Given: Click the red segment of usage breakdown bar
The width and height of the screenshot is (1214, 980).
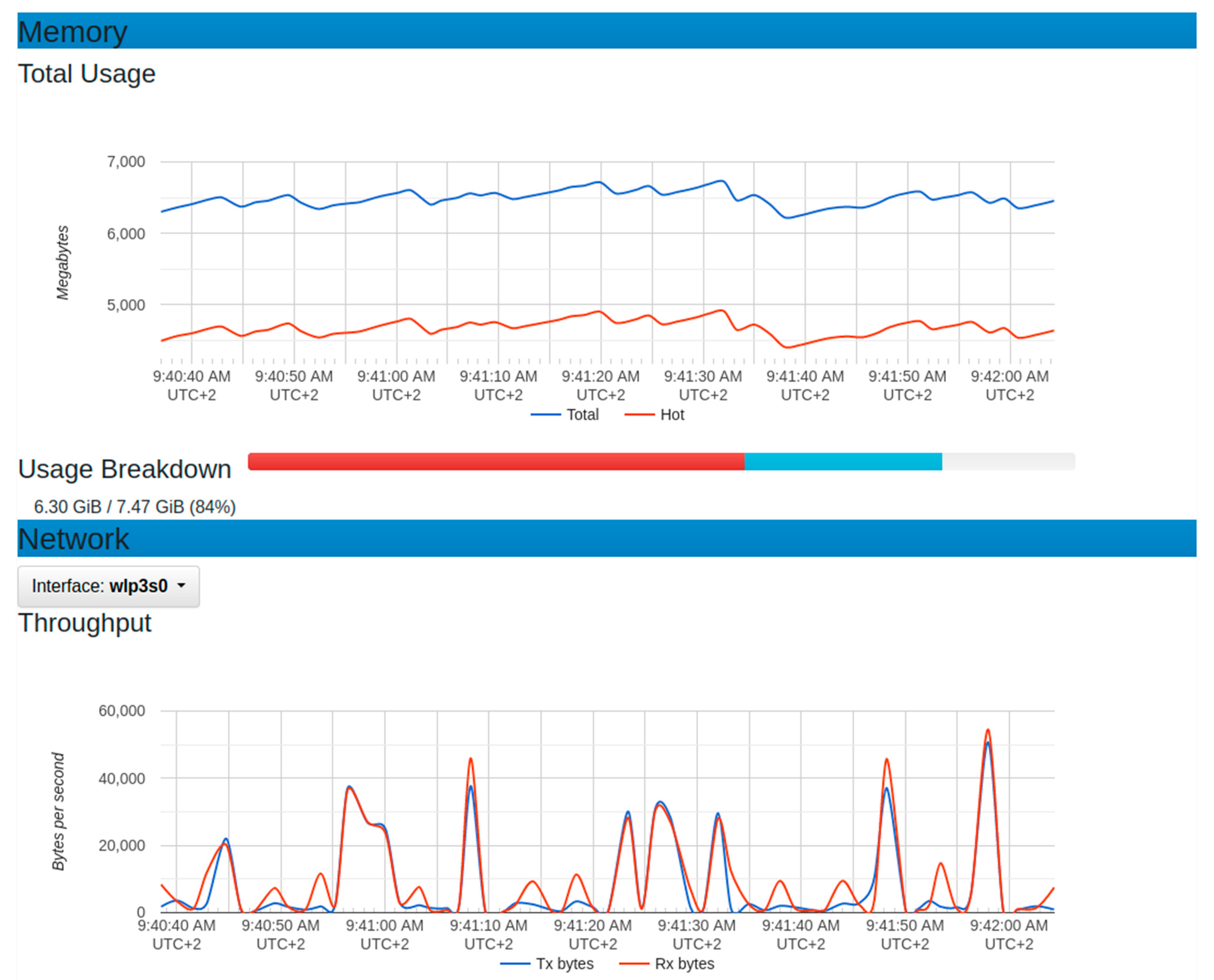Looking at the screenshot, I should [496, 461].
